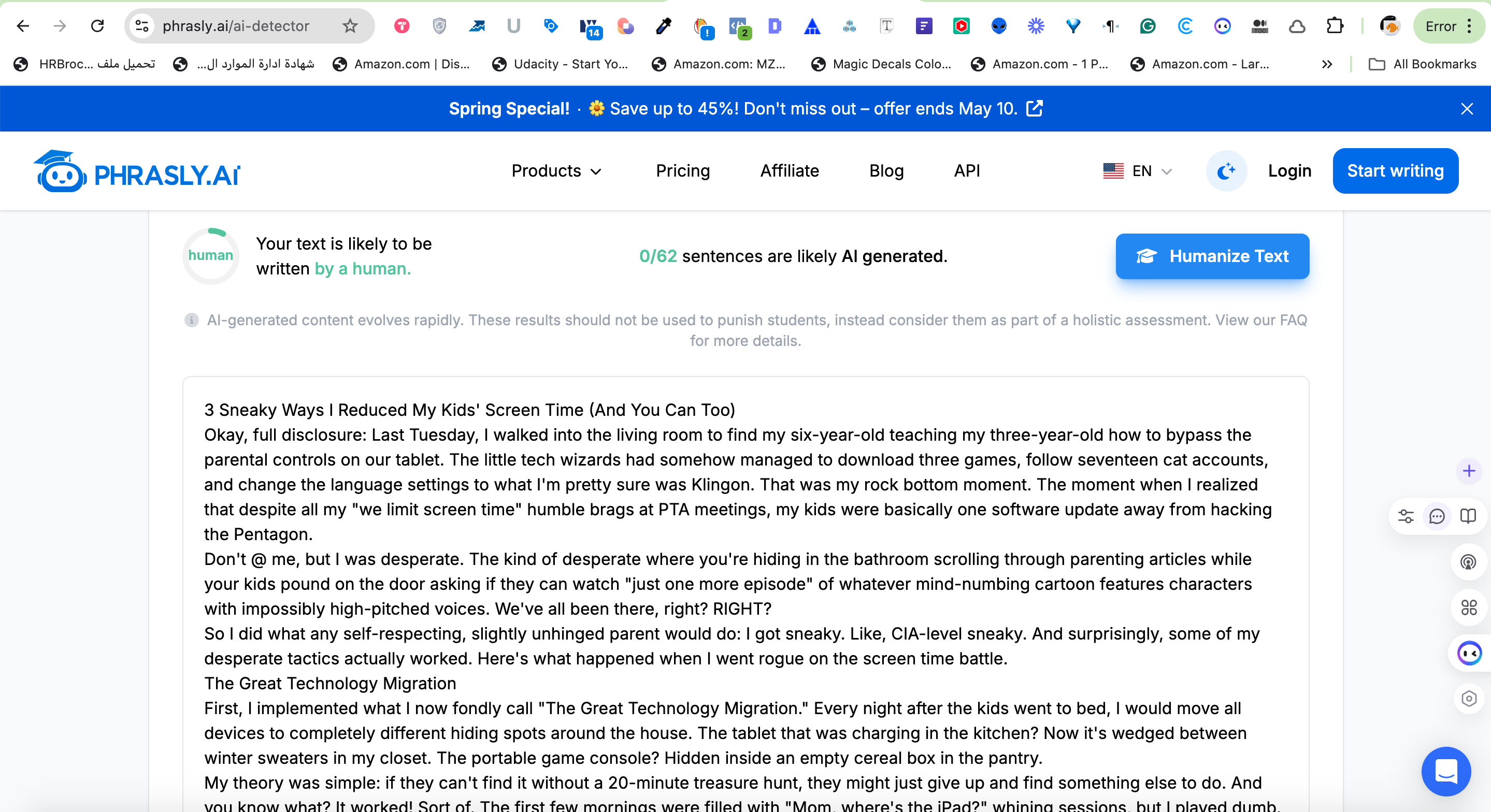Open the HRBroc bookmark
This screenshot has height=812, width=1491.
(84, 64)
